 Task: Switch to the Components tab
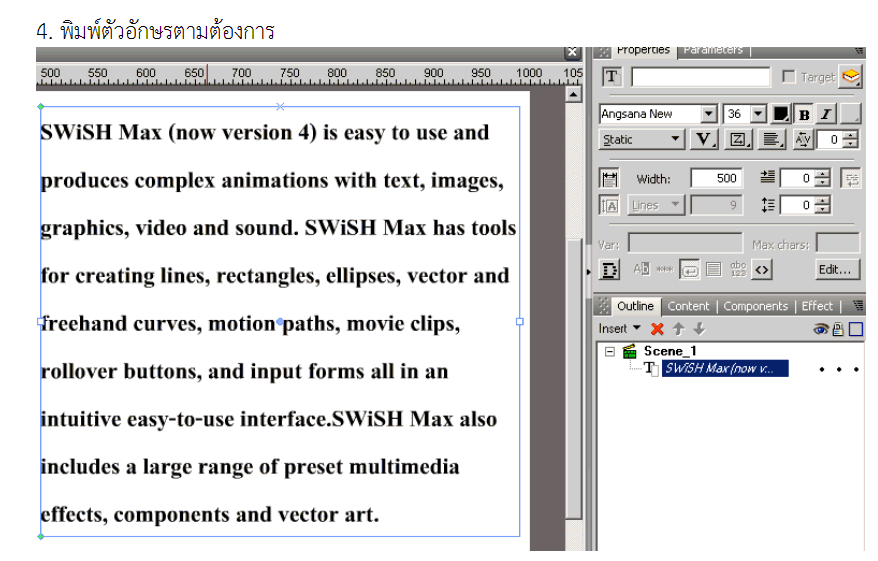[755, 306]
